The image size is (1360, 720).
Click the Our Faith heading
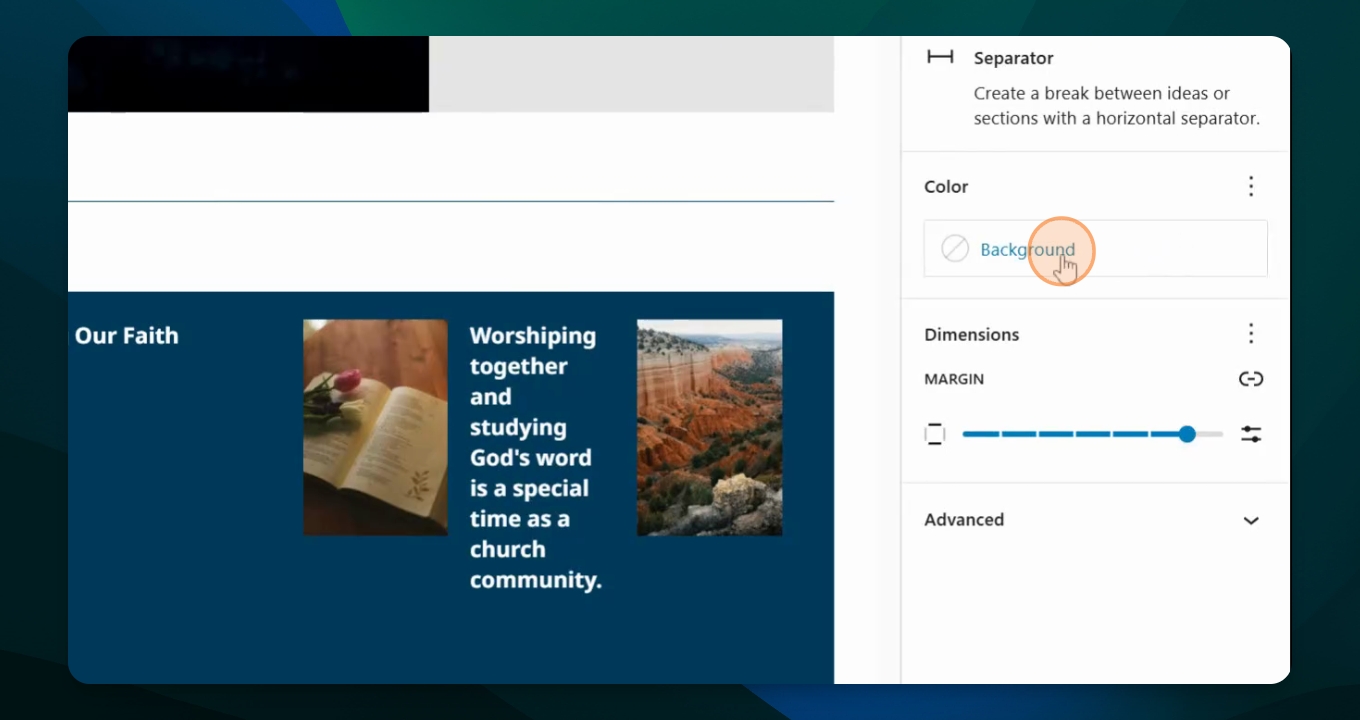coord(127,336)
